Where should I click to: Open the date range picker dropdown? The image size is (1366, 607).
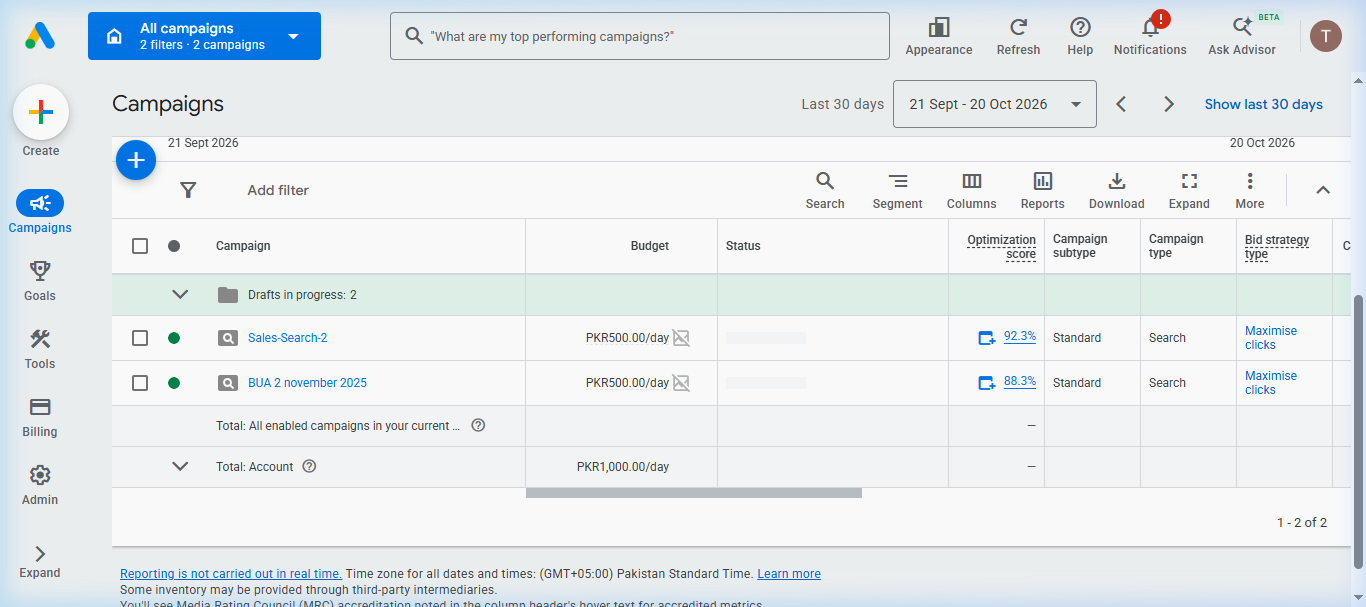pos(994,104)
